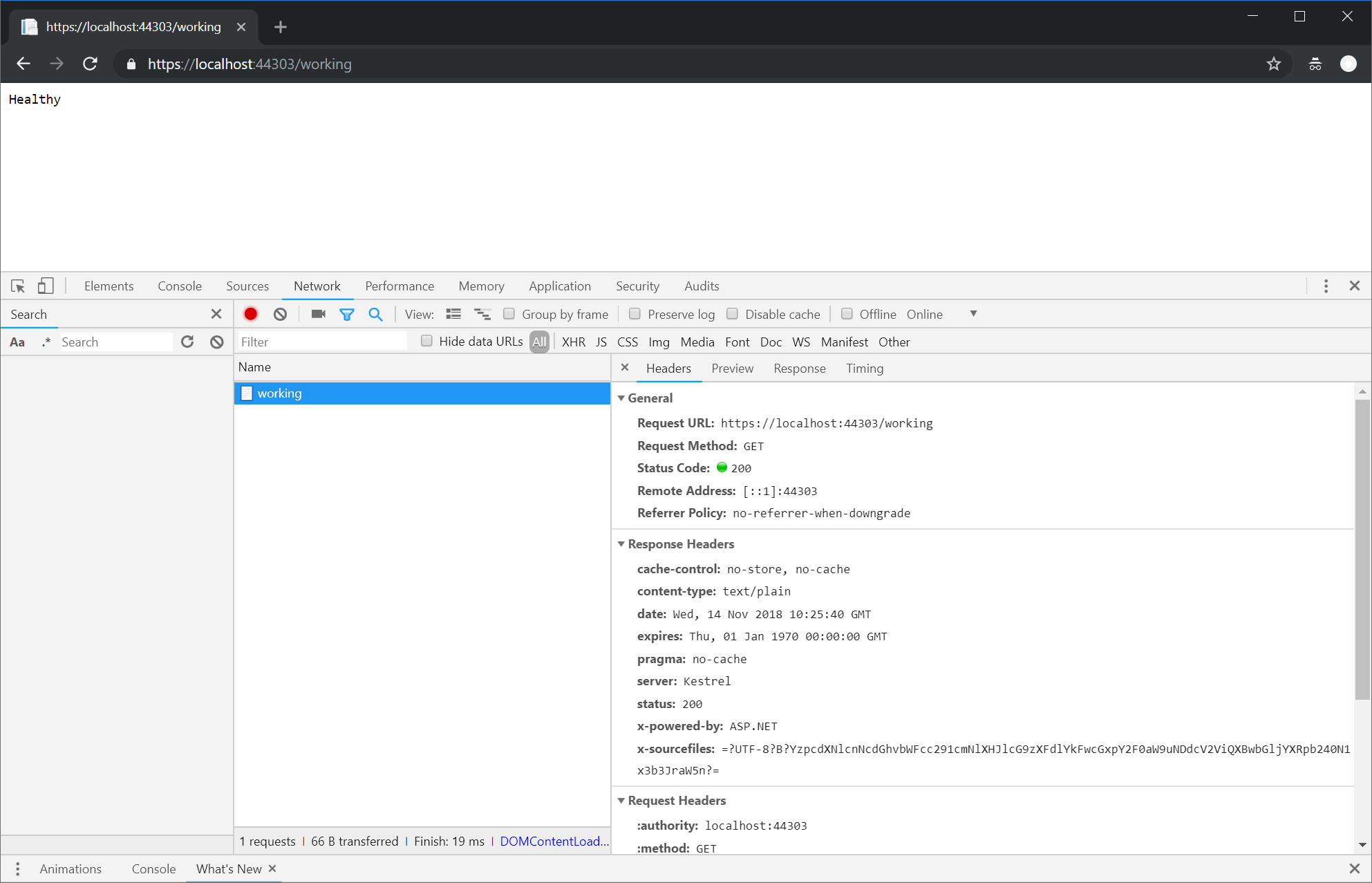Open the Timing tab of request details
This screenshot has width=1372, height=883.
[x=864, y=368]
